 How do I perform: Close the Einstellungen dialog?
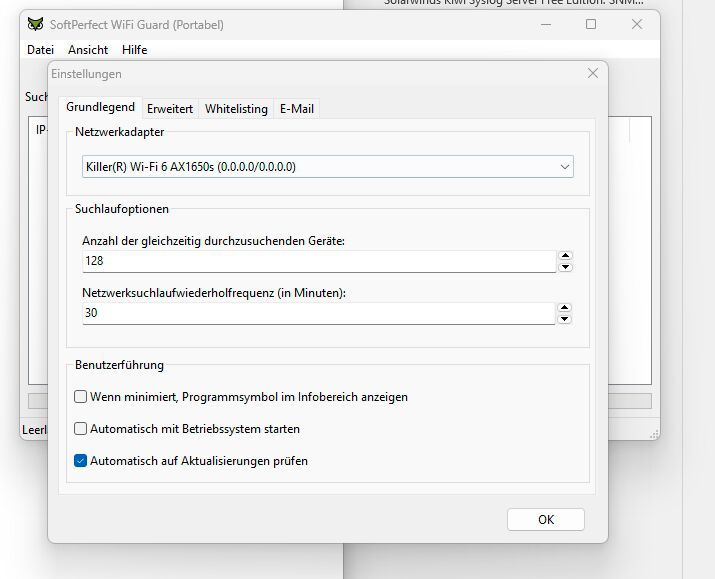[593, 73]
